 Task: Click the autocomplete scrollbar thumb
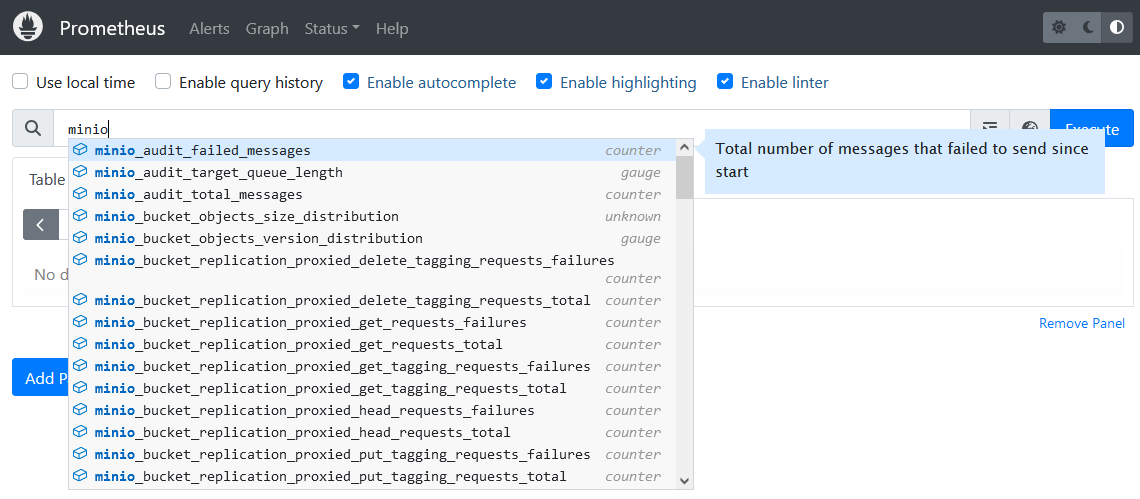click(x=684, y=177)
